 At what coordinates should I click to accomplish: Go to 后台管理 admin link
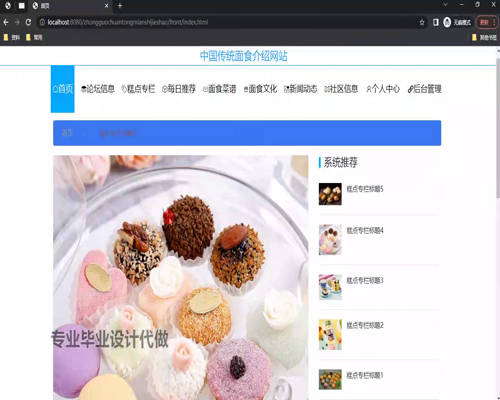click(x=425, y=89)
